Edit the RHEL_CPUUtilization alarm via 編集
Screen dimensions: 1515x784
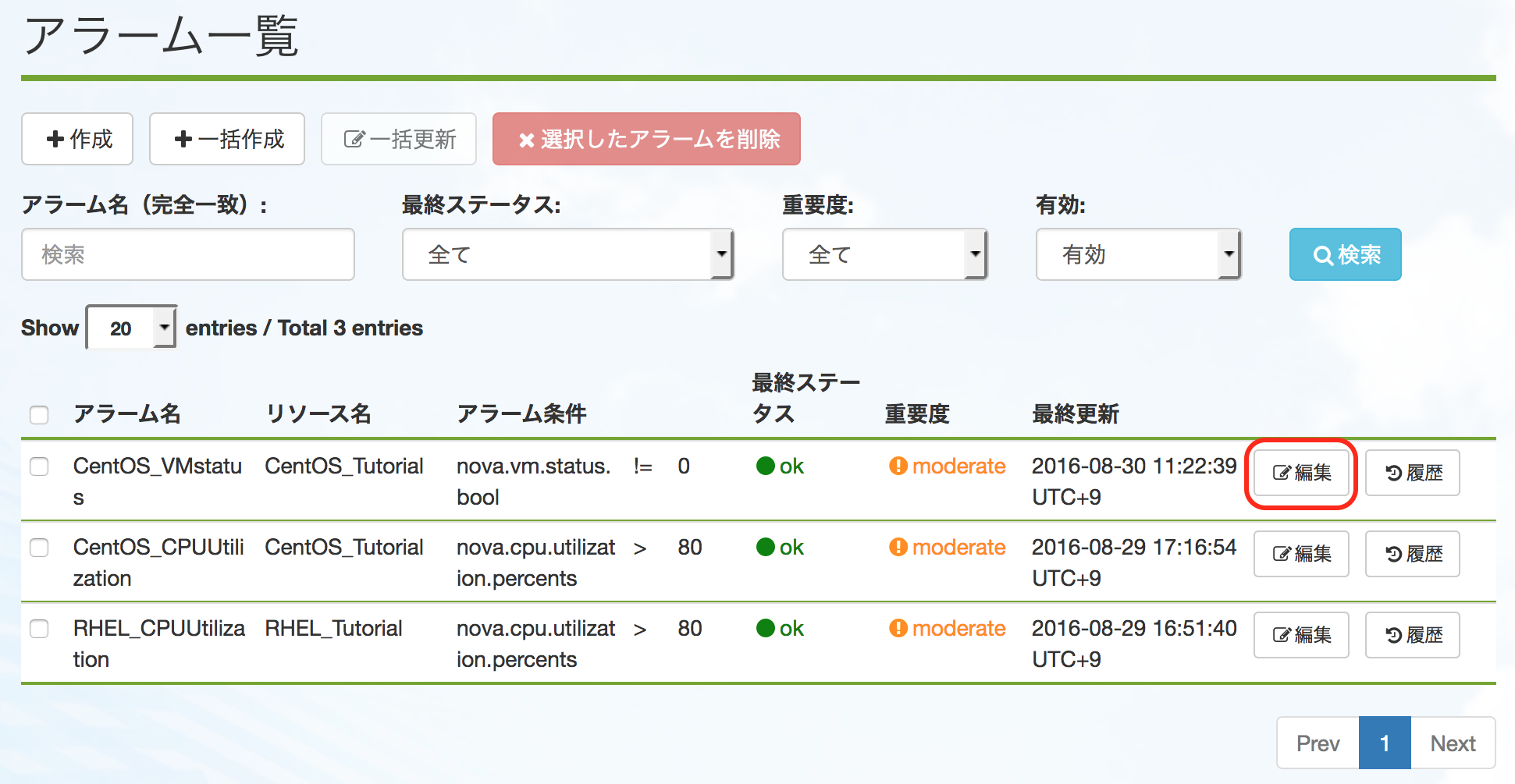[1301, 635]
